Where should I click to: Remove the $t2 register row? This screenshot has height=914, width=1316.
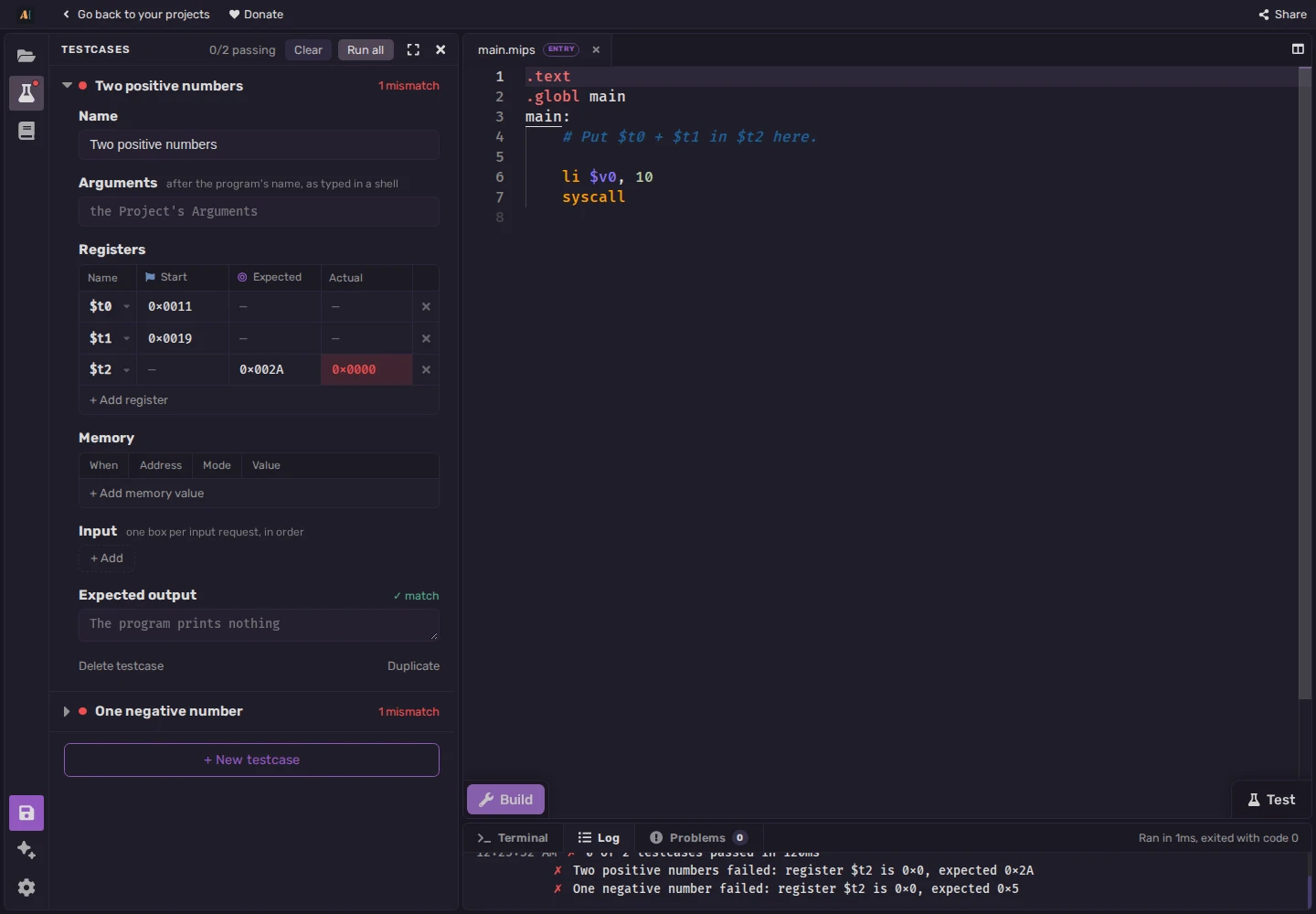tap(426, 369)
